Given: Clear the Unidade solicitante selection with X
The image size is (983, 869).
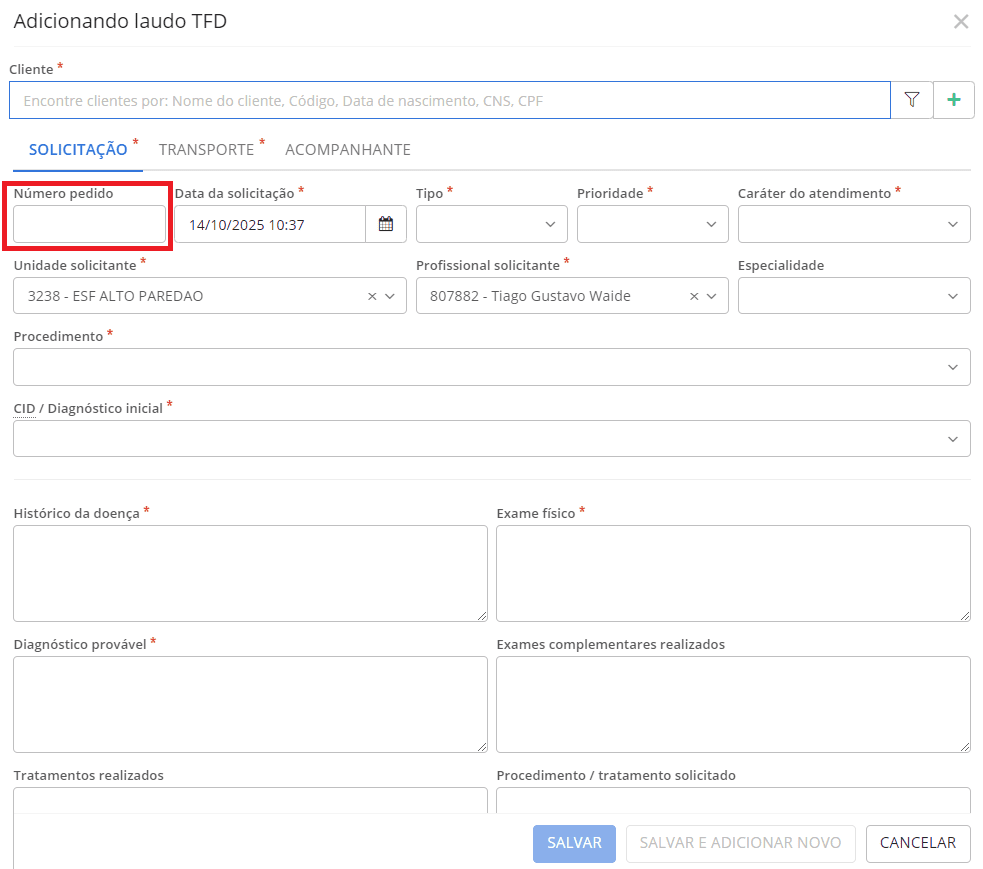Looking at the screenshot, I should (x=372, y=296).
